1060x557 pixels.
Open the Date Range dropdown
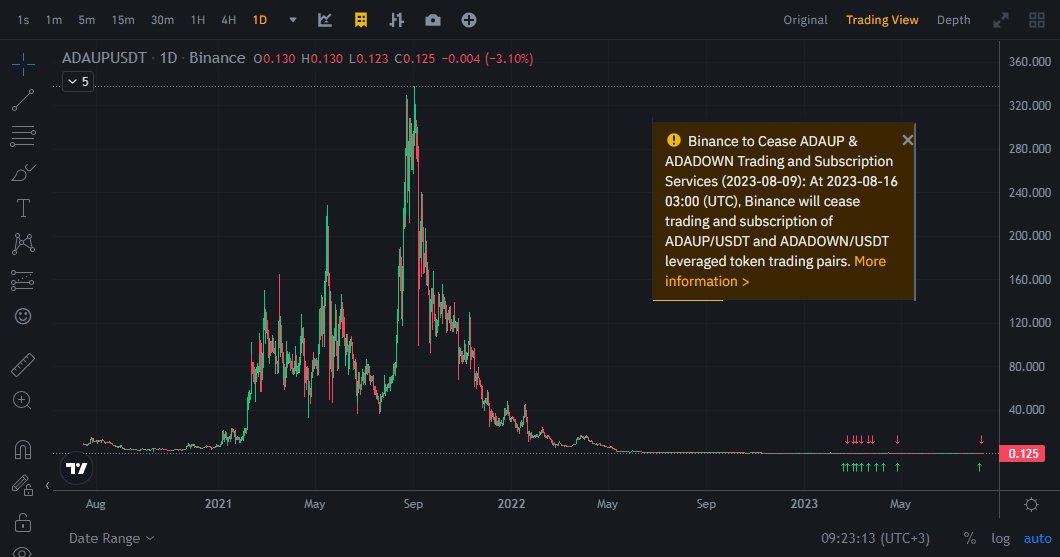click(112, 538)
